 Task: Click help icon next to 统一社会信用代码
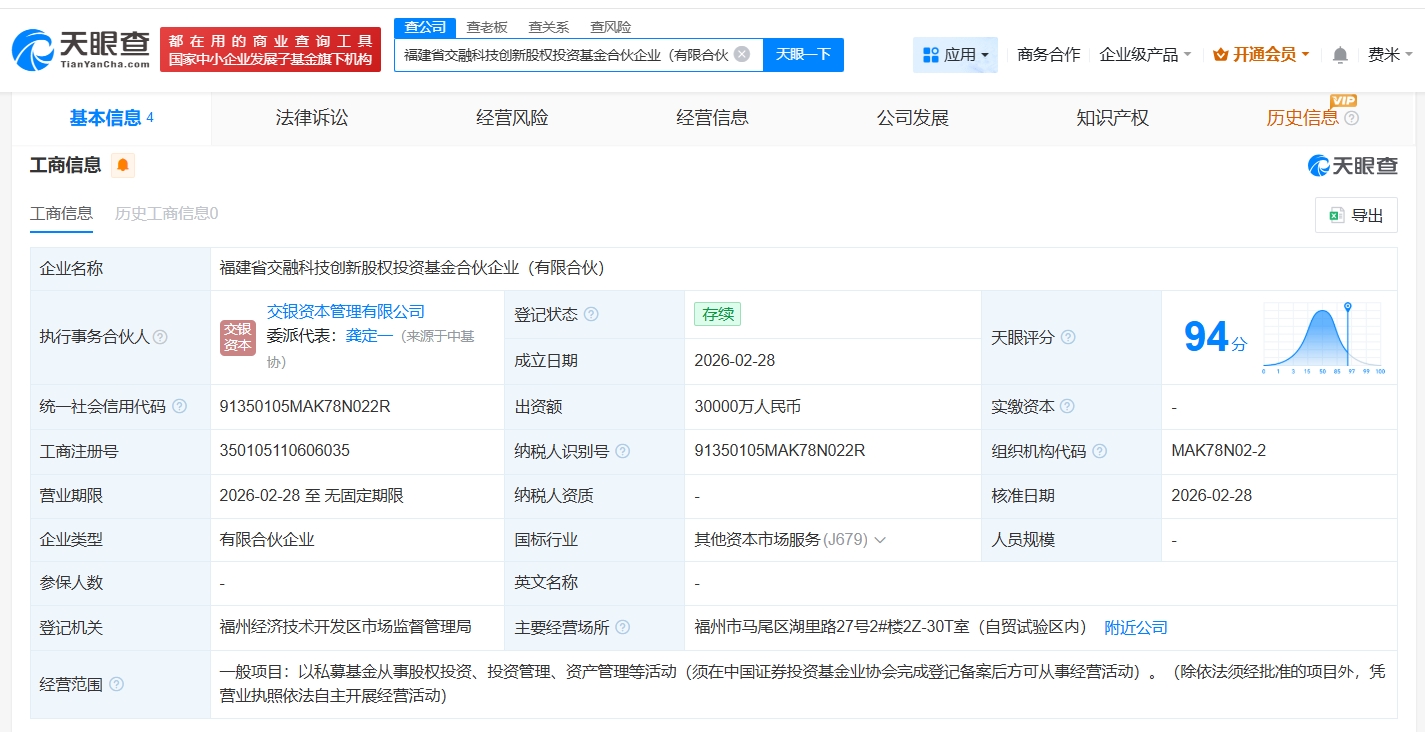pyautogui.click(x=180, y=406)
